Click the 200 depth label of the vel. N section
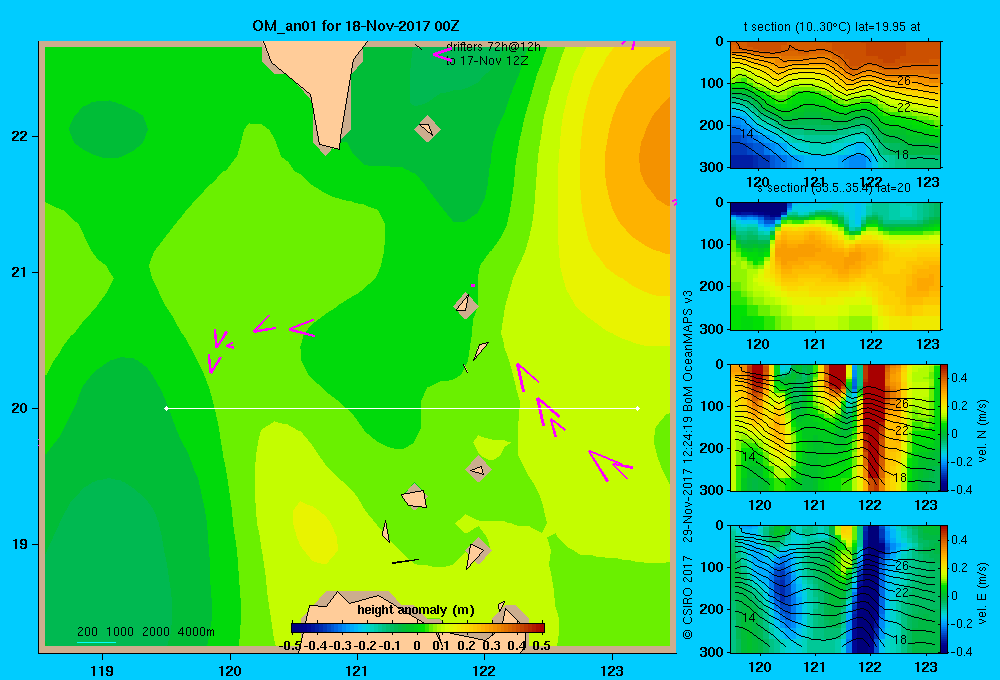The width and height of the screenshot is (1000, 680). 712,448
